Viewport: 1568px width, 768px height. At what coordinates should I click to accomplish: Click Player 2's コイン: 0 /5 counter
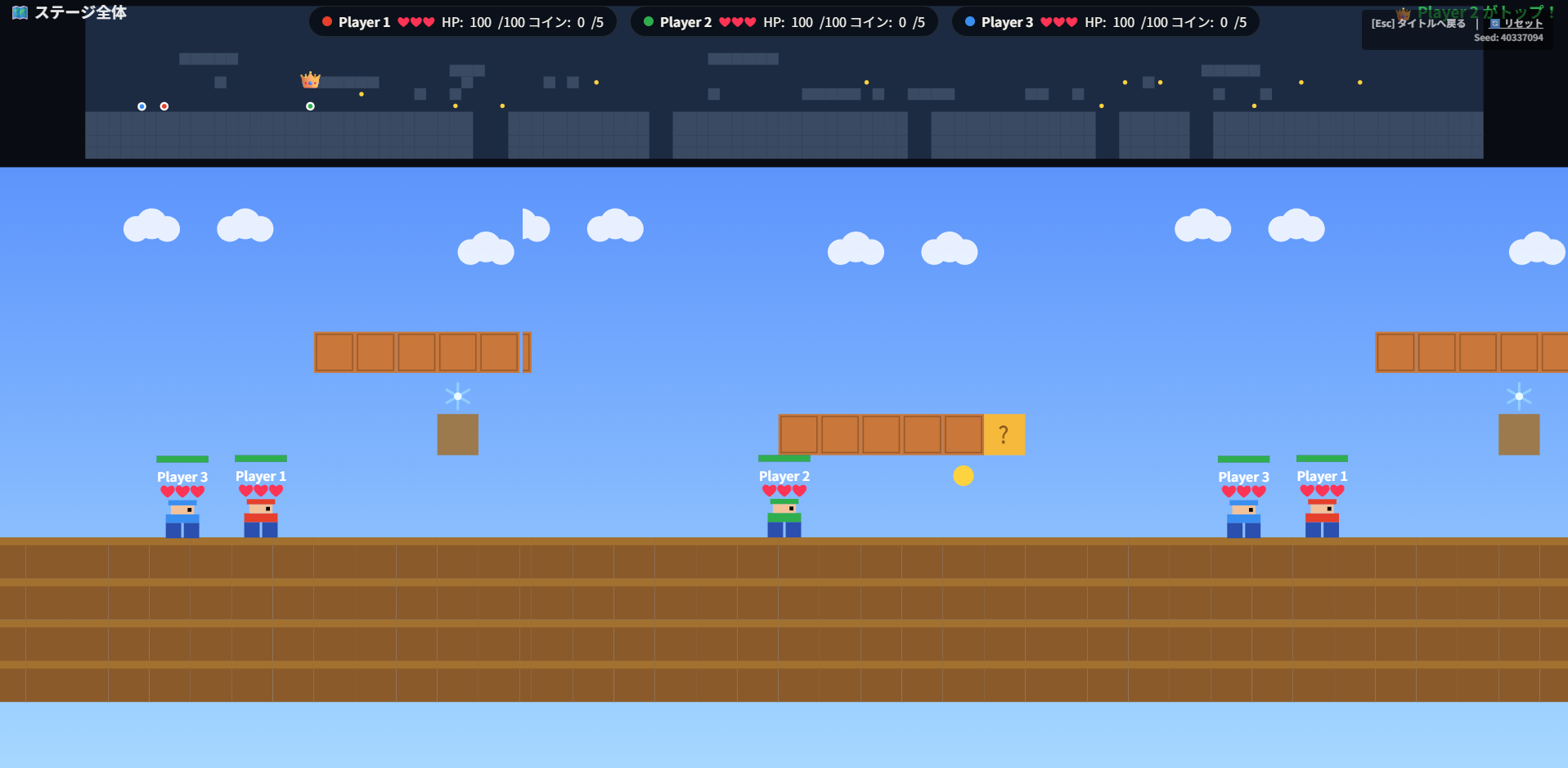pyautogui.click(x=887, y=22)
